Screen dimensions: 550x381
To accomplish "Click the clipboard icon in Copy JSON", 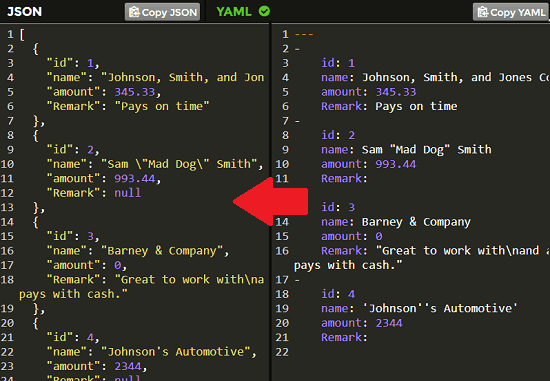I will coord(134,12).
